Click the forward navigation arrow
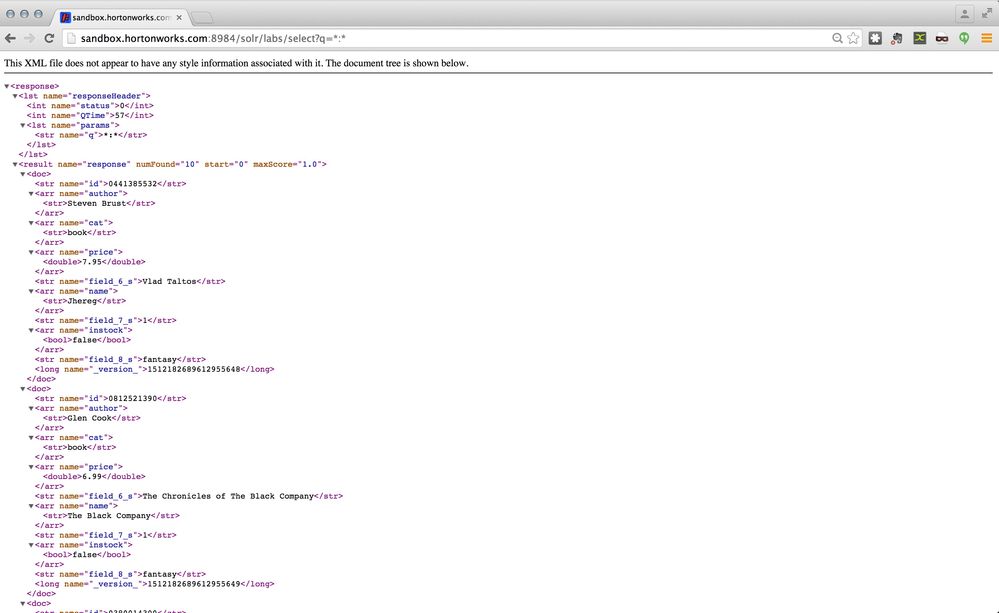The width and height of the screenshot is (999, 613). pos(29,37)
